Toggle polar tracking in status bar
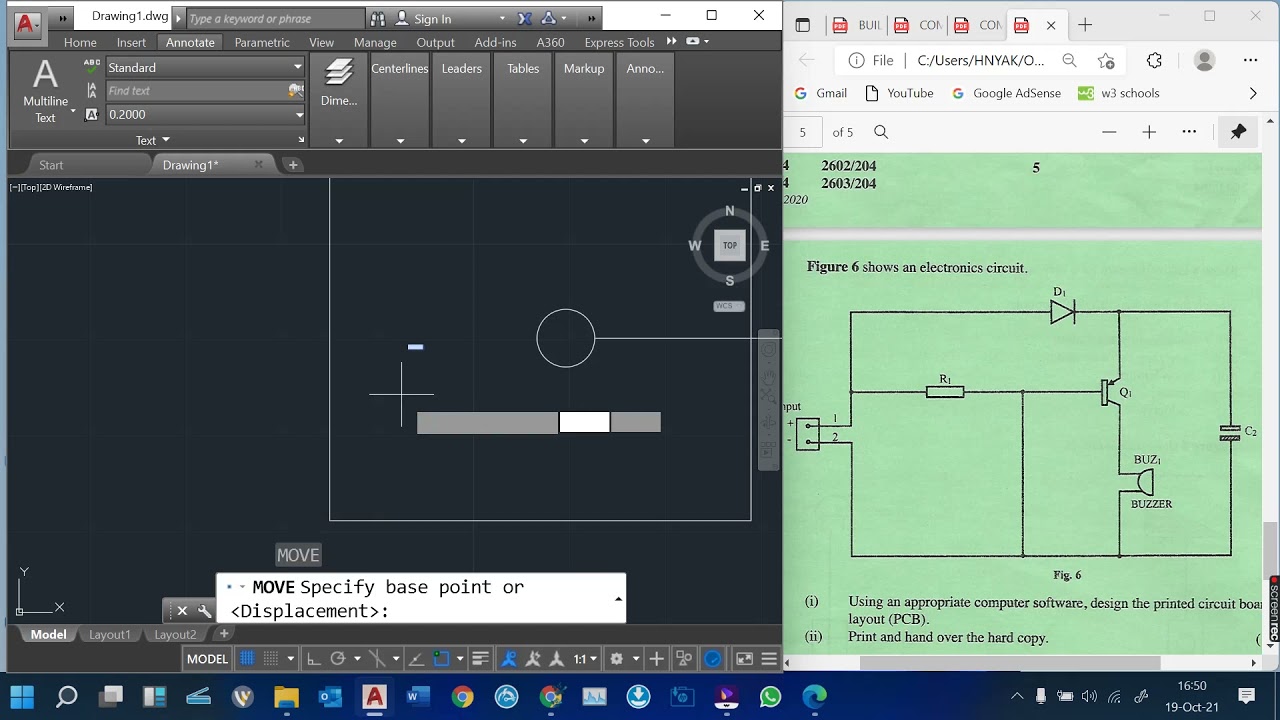The width and height of the screenshot is (1280, 720). [338, 658]
